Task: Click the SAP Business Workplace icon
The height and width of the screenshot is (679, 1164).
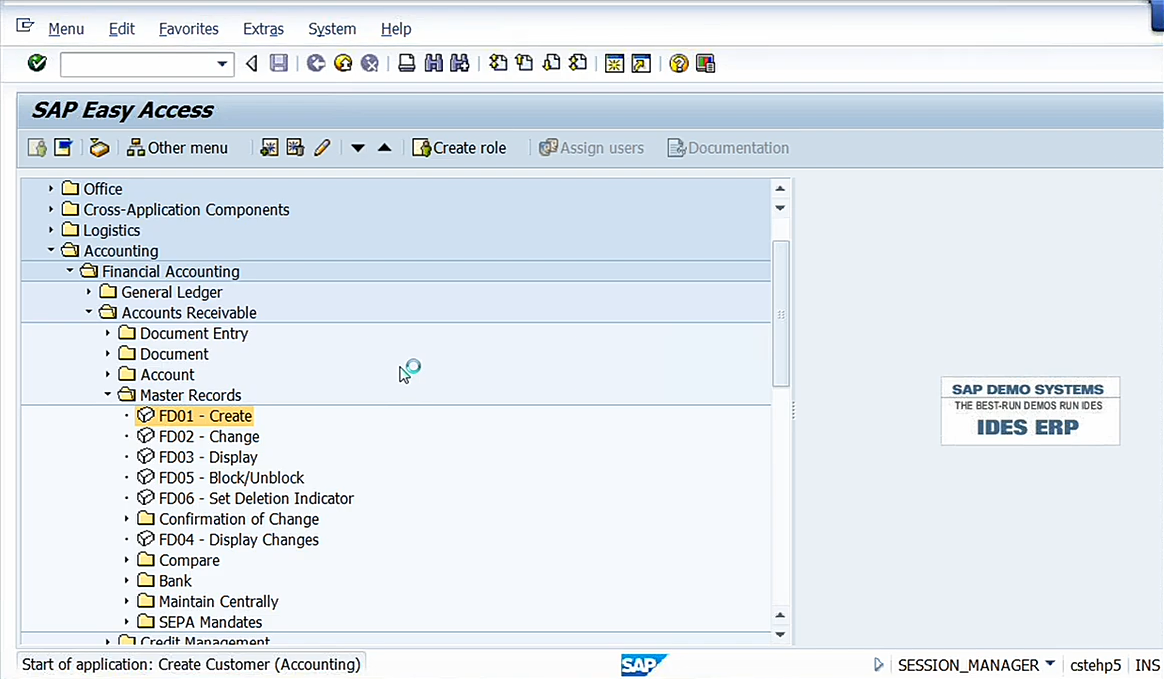Action: coord(99,148)
